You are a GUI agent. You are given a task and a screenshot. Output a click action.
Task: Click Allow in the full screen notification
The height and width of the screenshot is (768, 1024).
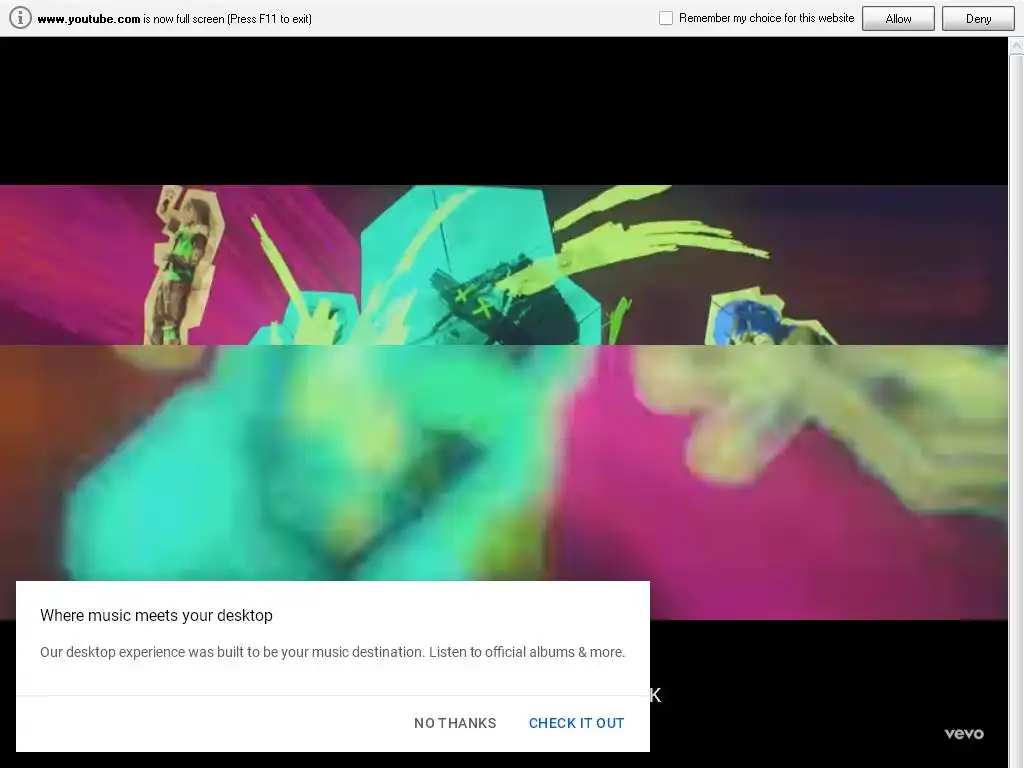pyautogui.click(x=898, y=19)
